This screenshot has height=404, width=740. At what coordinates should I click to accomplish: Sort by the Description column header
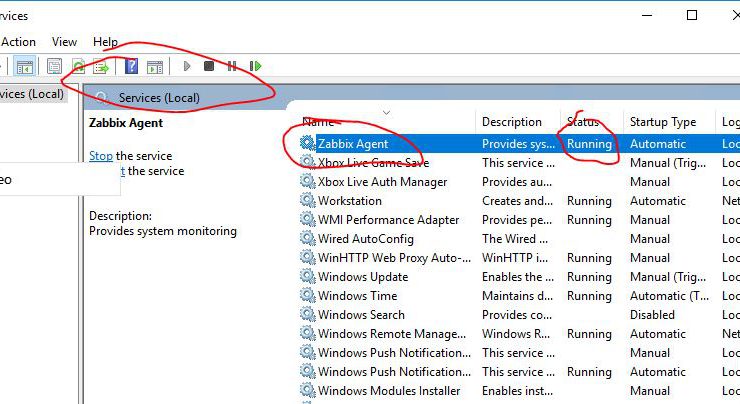pos(512,122)
